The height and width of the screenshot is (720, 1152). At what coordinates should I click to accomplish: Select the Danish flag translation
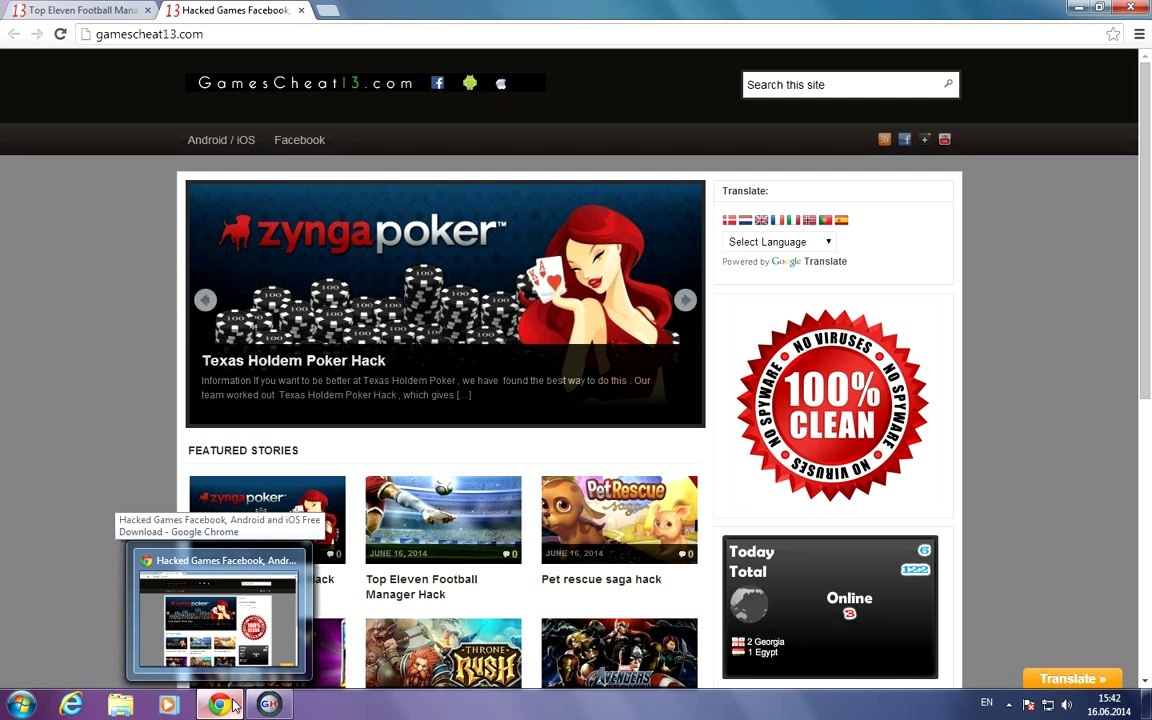[730, 220]
